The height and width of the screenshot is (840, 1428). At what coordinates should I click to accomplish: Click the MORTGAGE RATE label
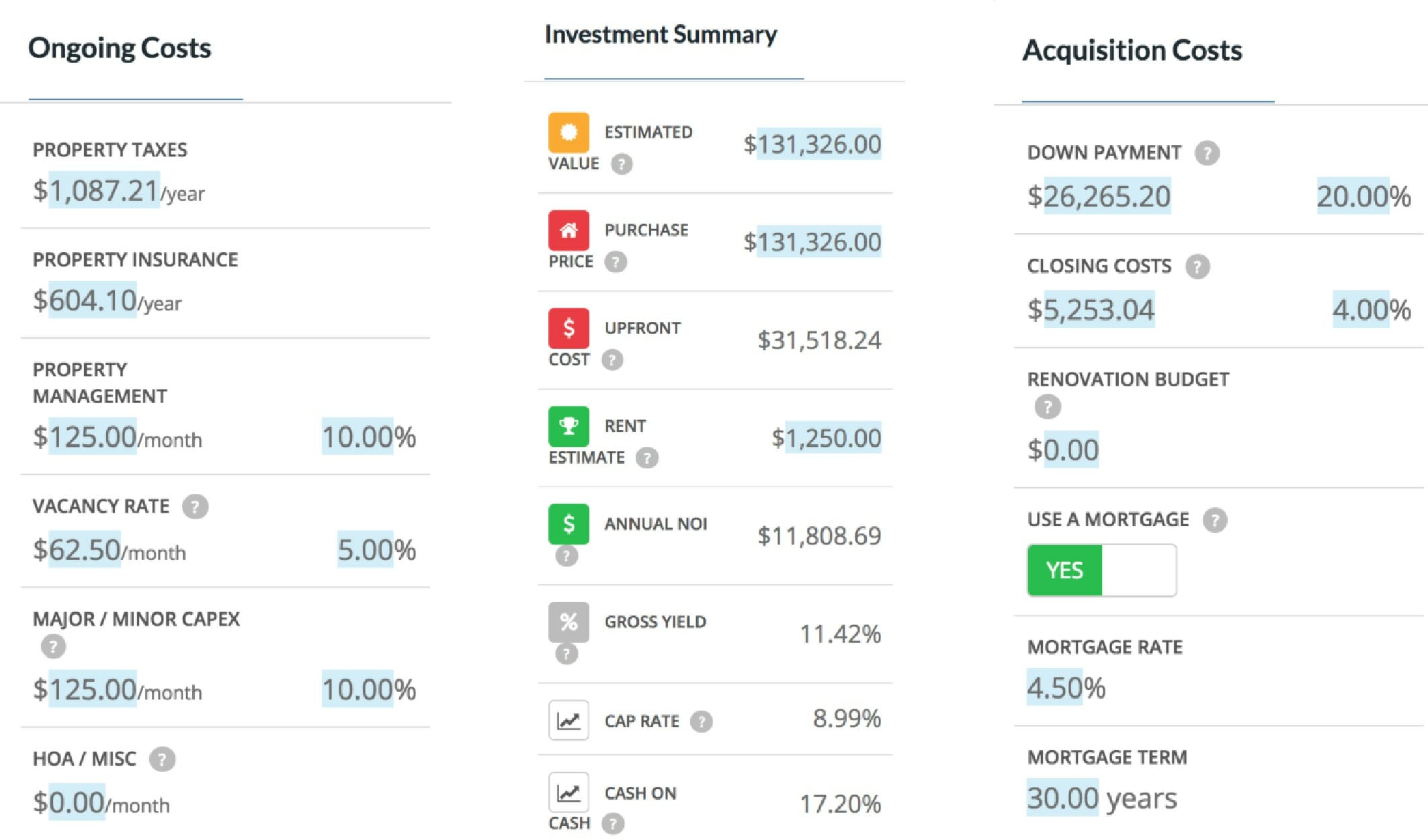tap(1105, 647)
